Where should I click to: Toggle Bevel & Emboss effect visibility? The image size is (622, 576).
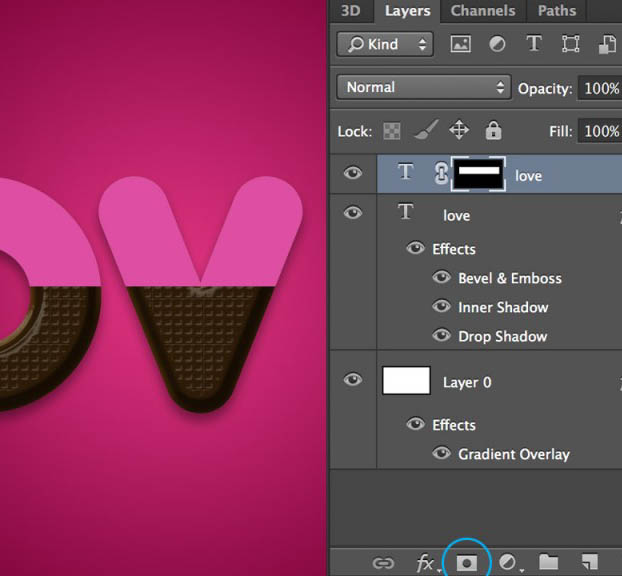pos(441,277)
